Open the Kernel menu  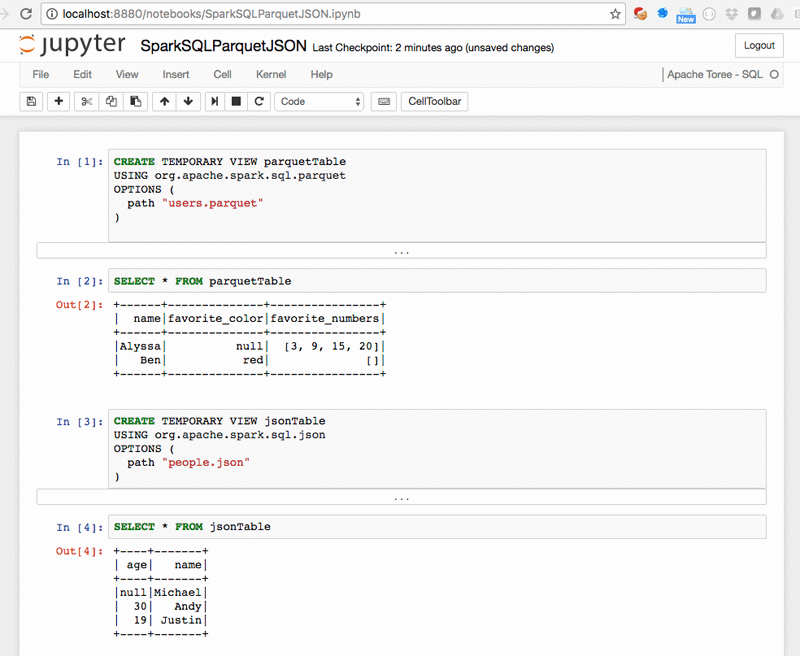coord(271,75)
